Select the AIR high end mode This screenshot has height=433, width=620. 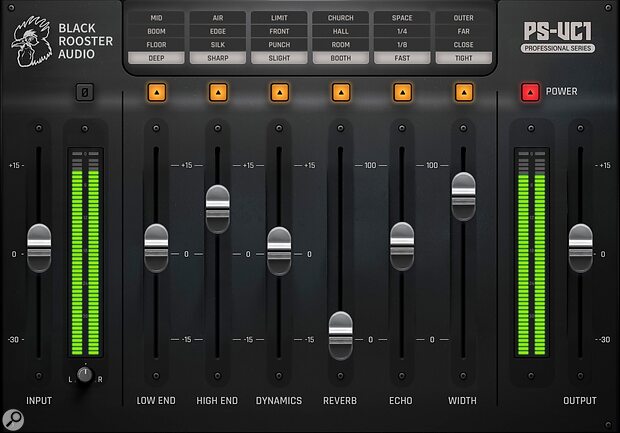(218, 18)
